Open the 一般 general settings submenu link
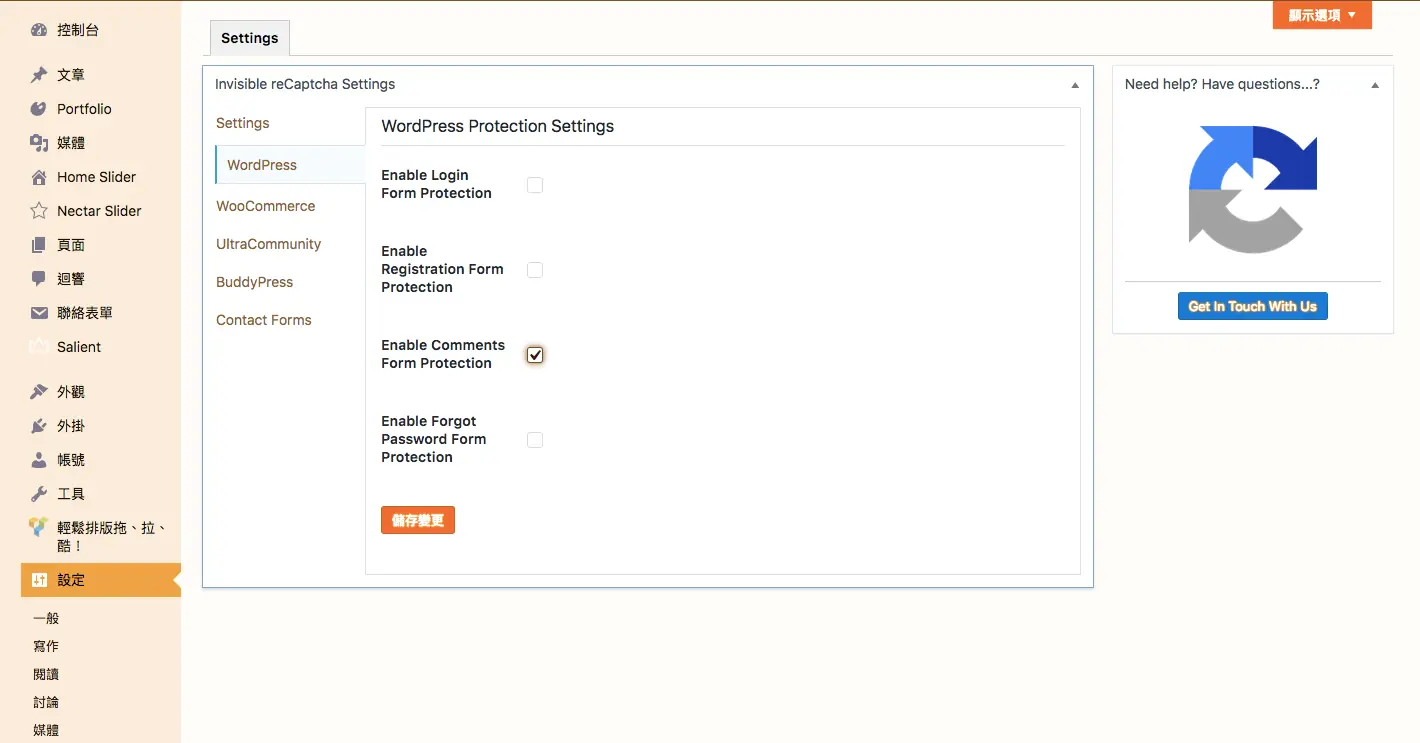This screenshot has height=743, width=1420. click(46, 618)
